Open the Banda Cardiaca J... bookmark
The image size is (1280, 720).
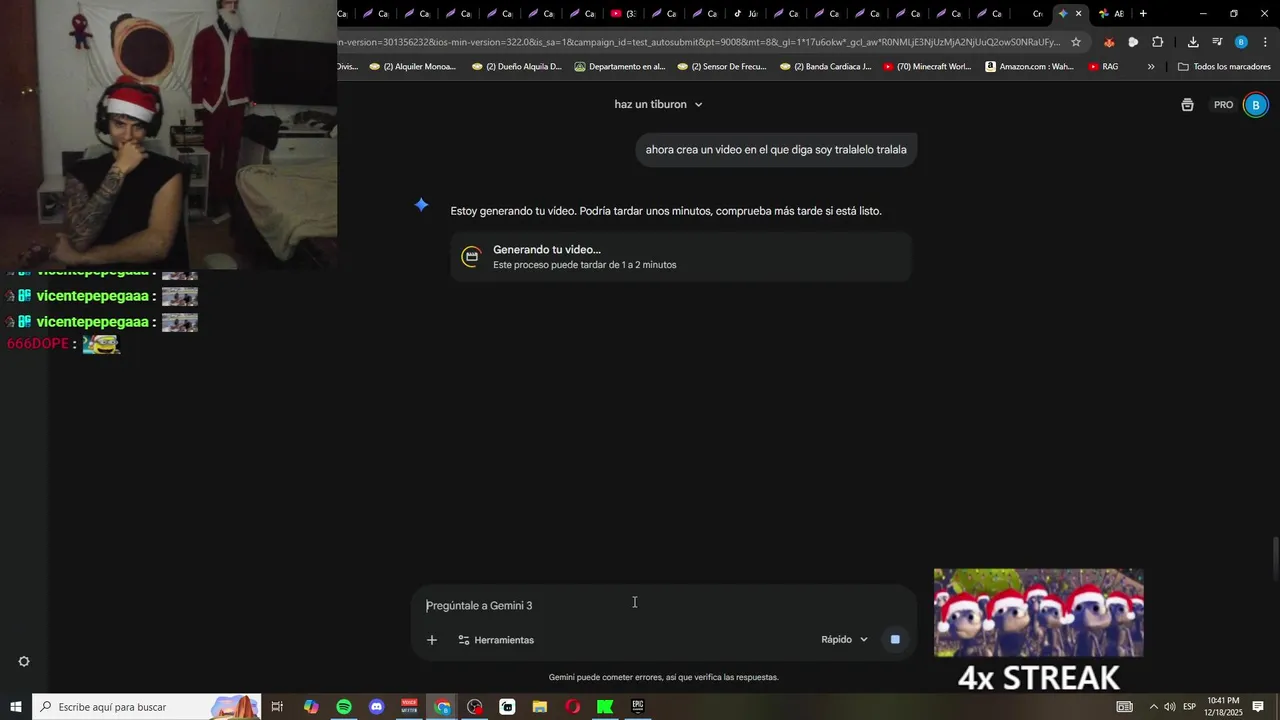825,67
